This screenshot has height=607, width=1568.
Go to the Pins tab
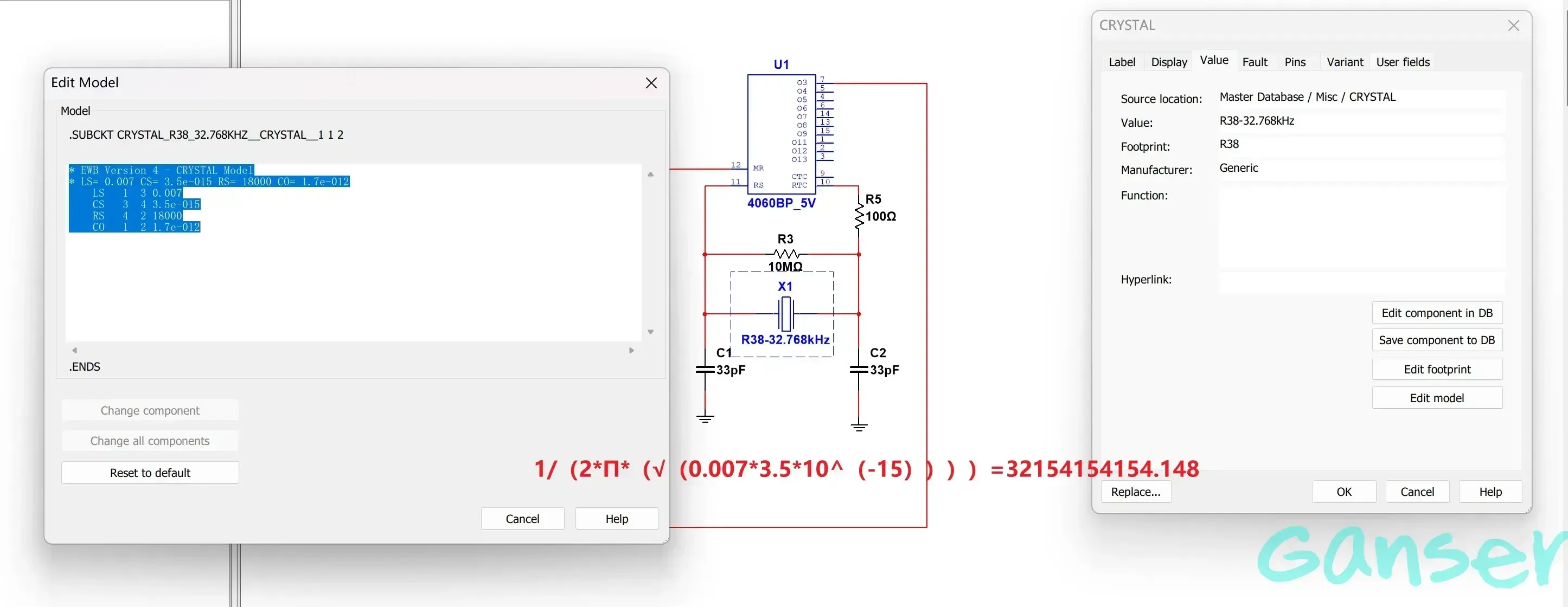pos(1295,62)
